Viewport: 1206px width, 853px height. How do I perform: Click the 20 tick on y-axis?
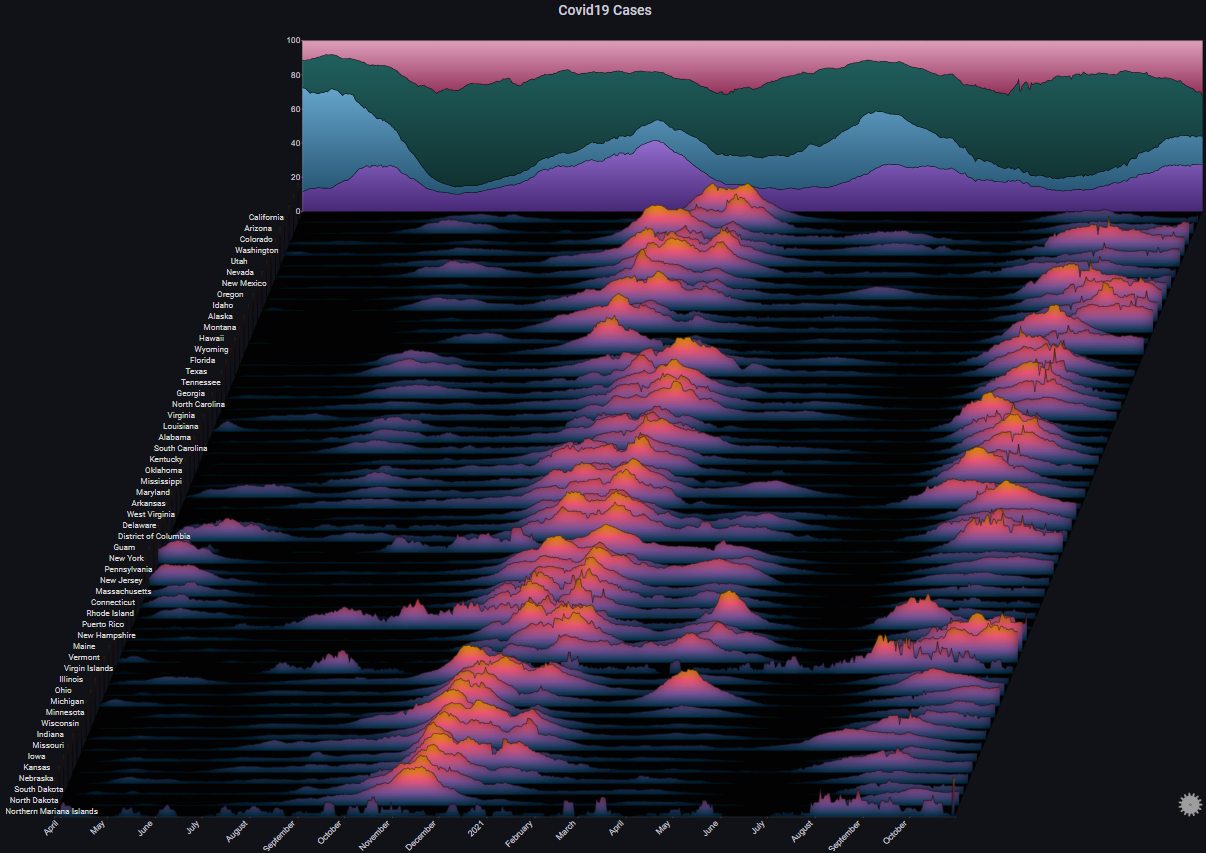click(295, 177)
